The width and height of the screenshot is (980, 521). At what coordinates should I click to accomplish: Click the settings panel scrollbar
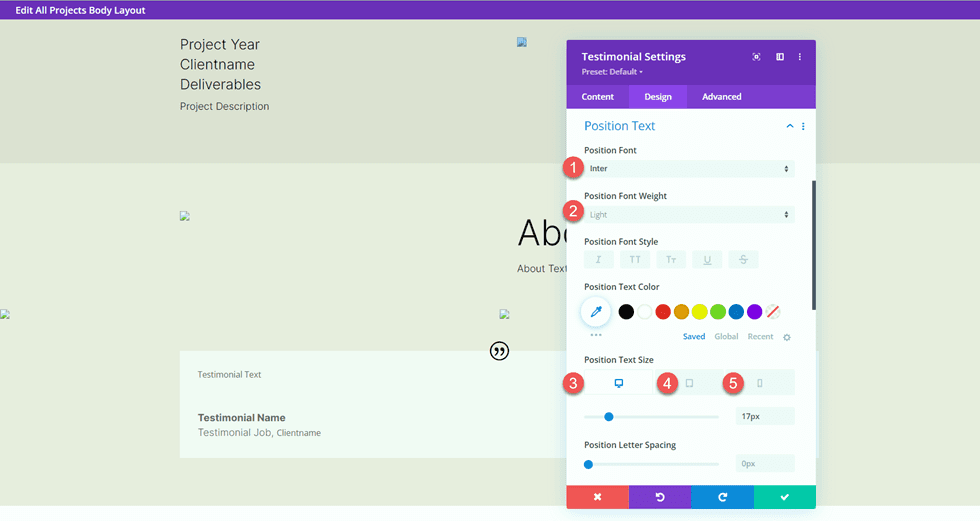(814, 245)
